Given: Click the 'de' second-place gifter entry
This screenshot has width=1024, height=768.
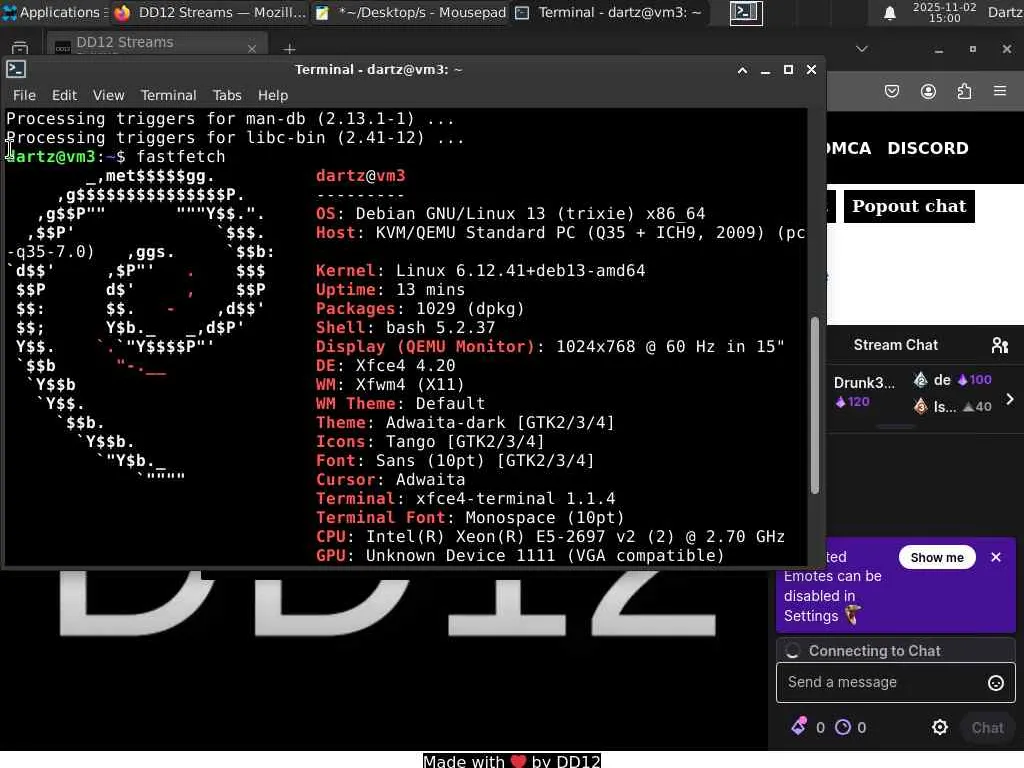Looking at the screenshot, I should (953, 380).
